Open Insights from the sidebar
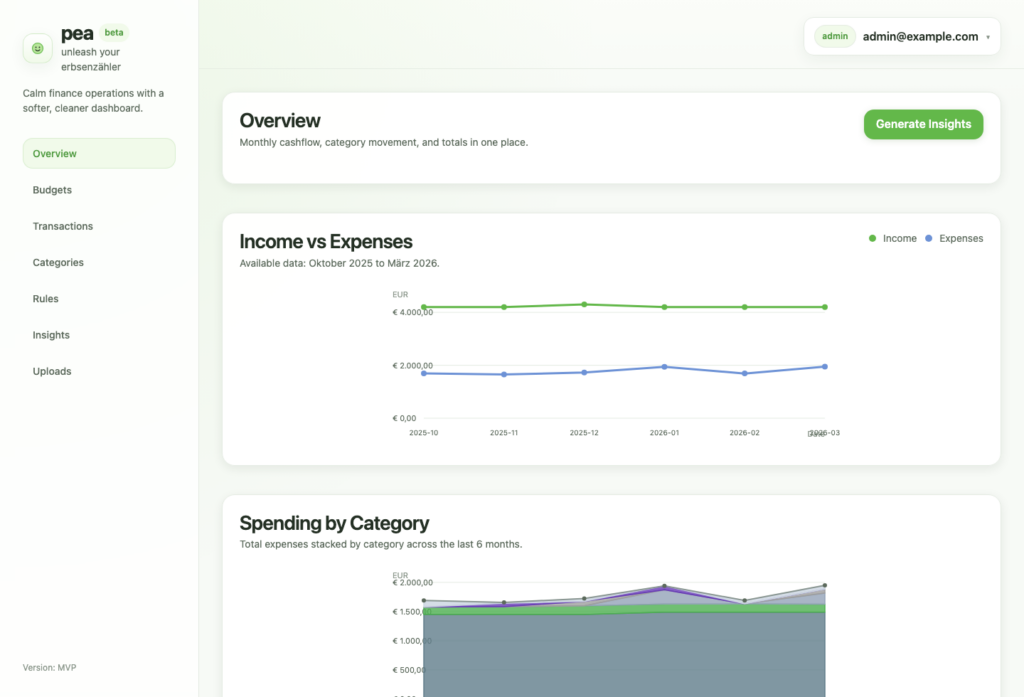The width and height of the screenshot is (1024, 697). click(51, 335)
